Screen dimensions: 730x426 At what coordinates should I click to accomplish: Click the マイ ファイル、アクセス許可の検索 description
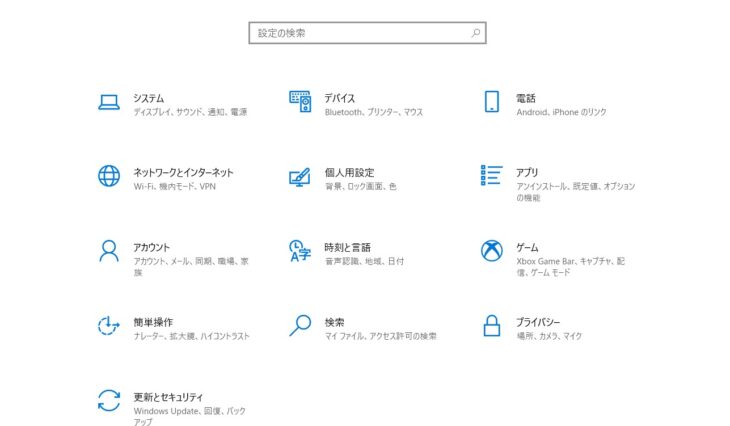click(381, 336)
